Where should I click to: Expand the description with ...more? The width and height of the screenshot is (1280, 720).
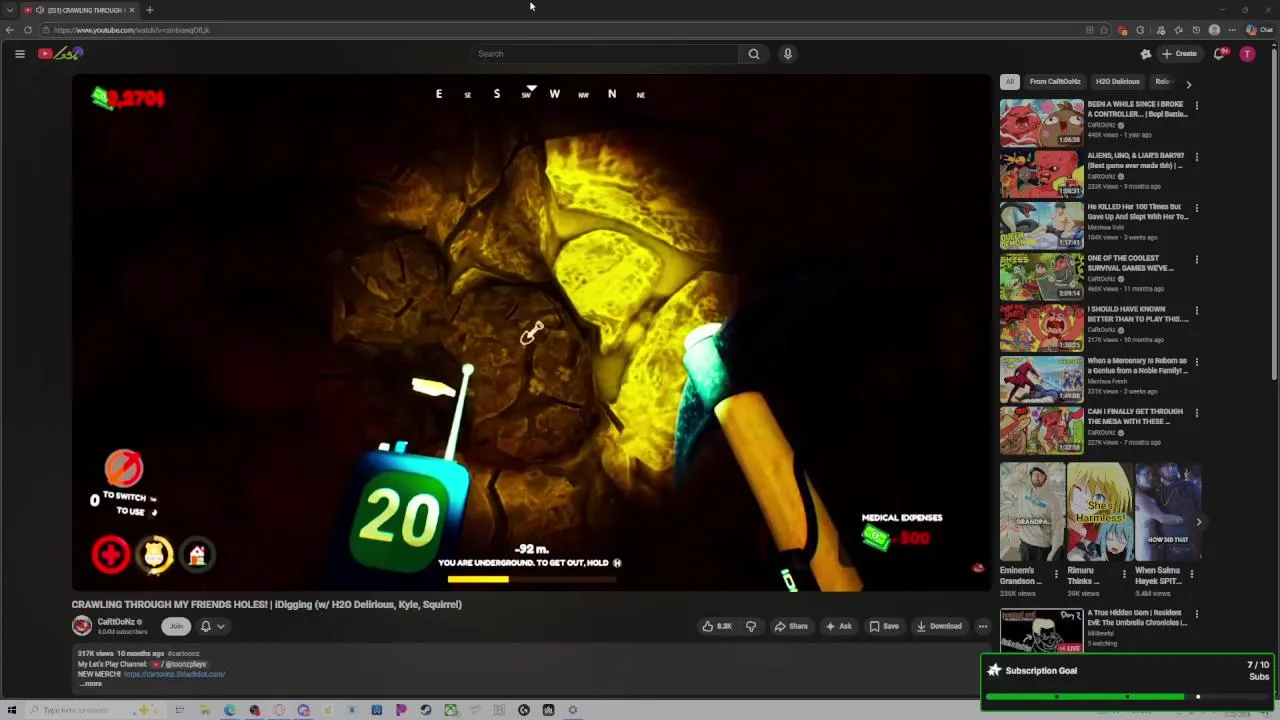click(x=91, y=684)
